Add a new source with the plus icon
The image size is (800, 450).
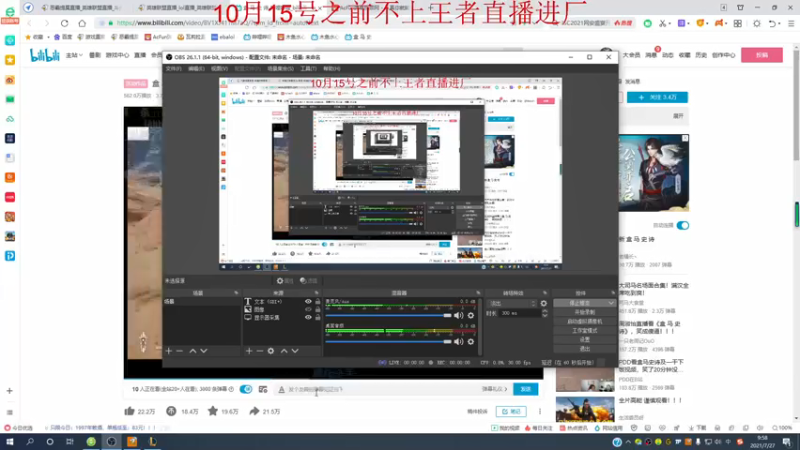pyautogui.click(x=249, y=351)
